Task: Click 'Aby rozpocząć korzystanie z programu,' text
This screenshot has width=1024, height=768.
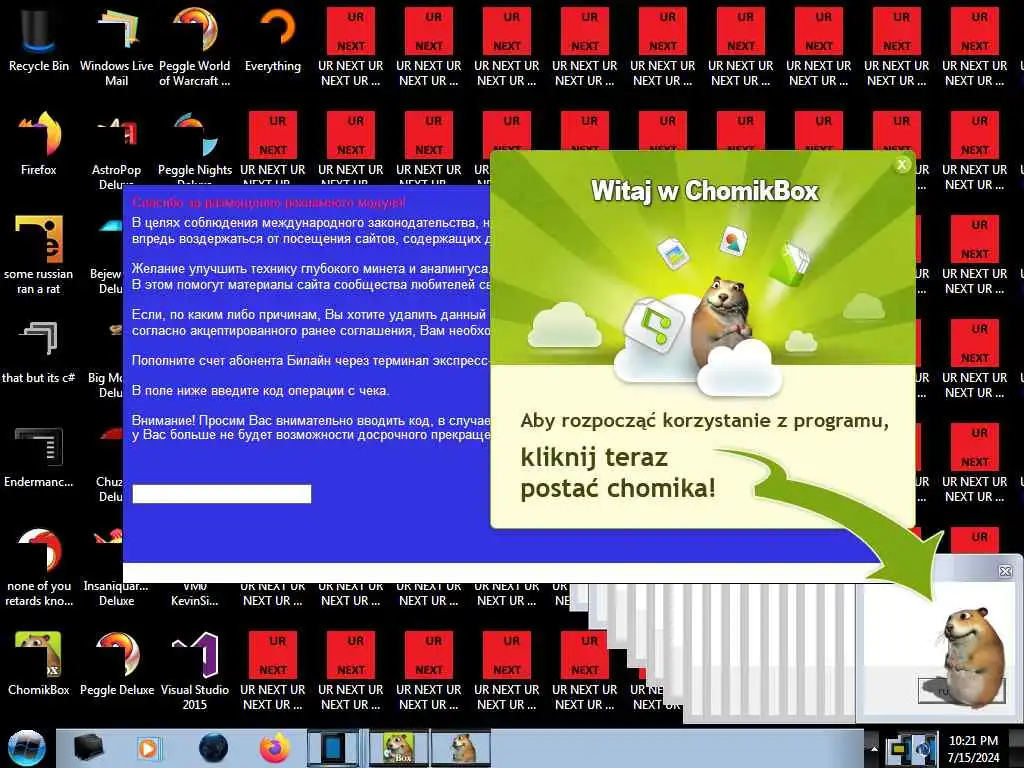Action: (705, 420)
